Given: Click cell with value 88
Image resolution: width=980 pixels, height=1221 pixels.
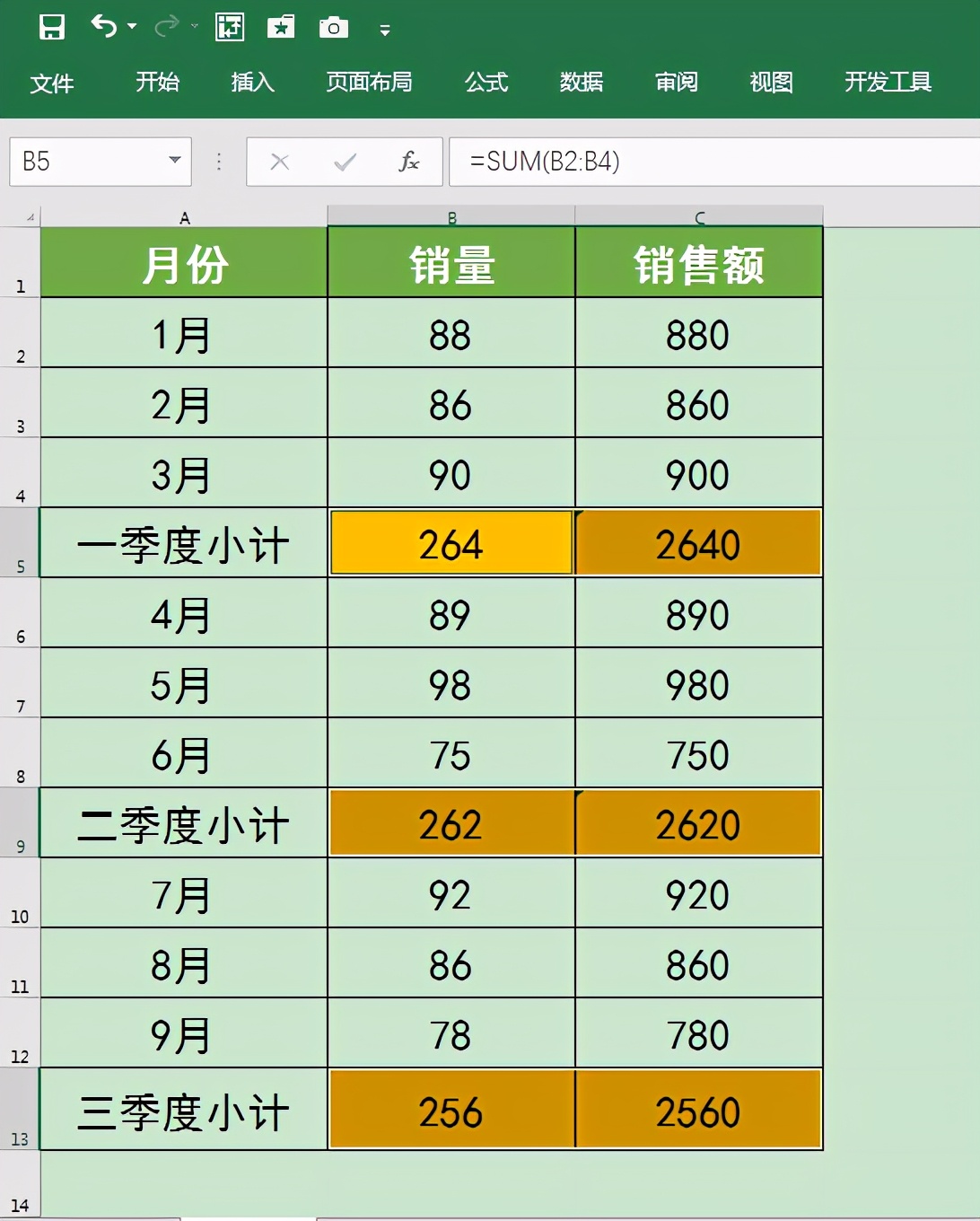Looking at the screenshot, I should (451, 332).
